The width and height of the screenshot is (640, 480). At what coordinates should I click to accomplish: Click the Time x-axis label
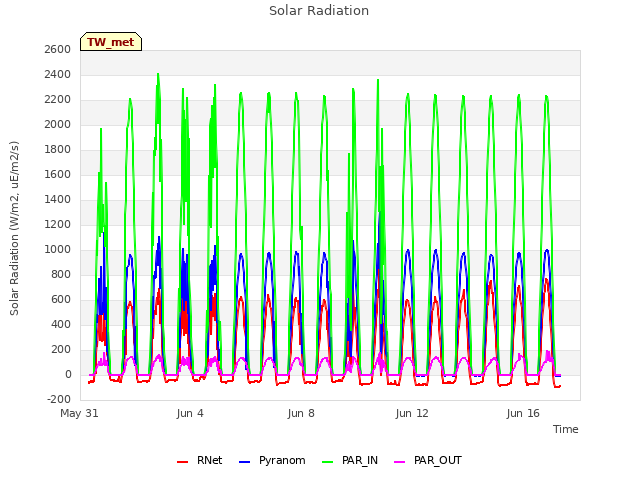[566, 429]
